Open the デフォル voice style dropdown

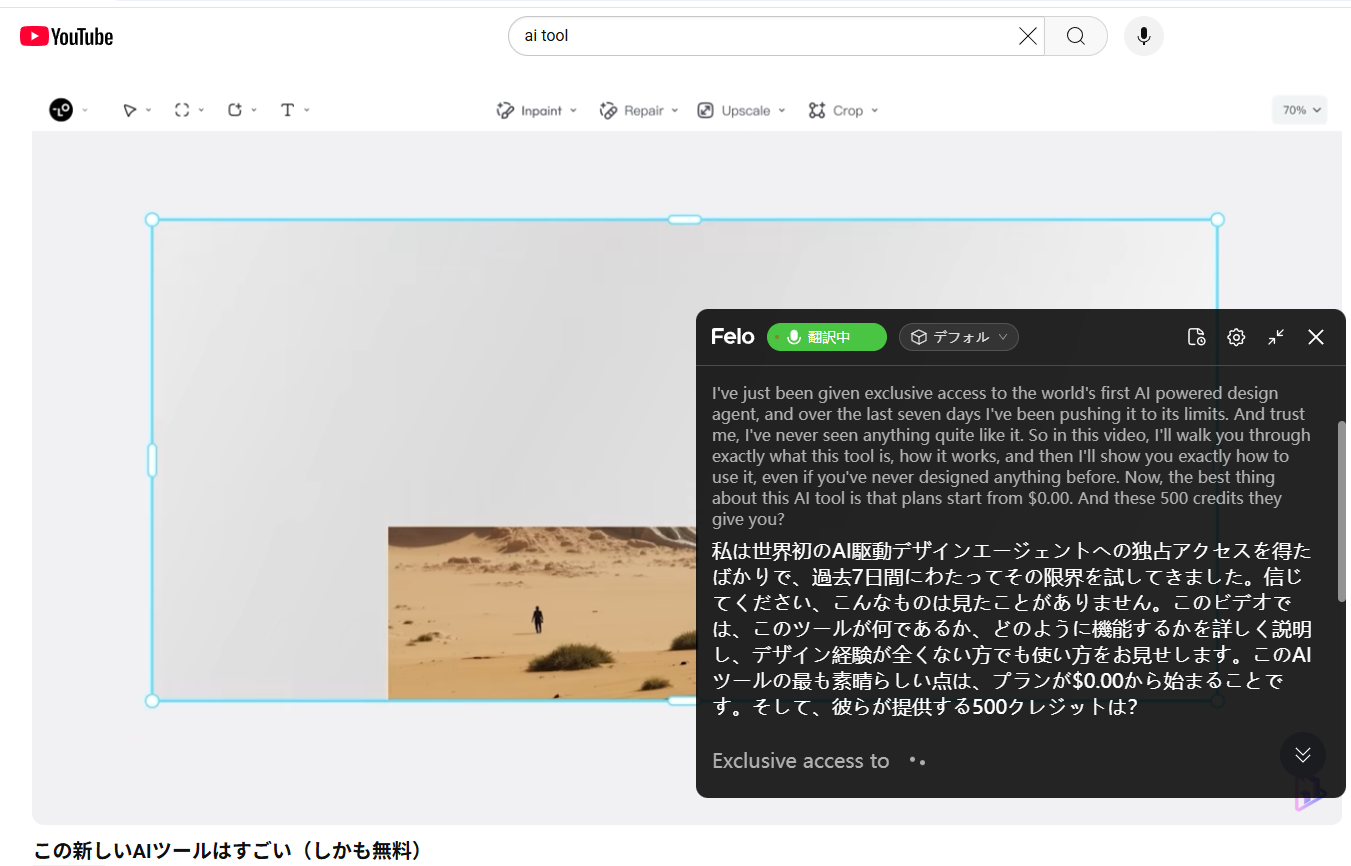[x=958, y=337]
